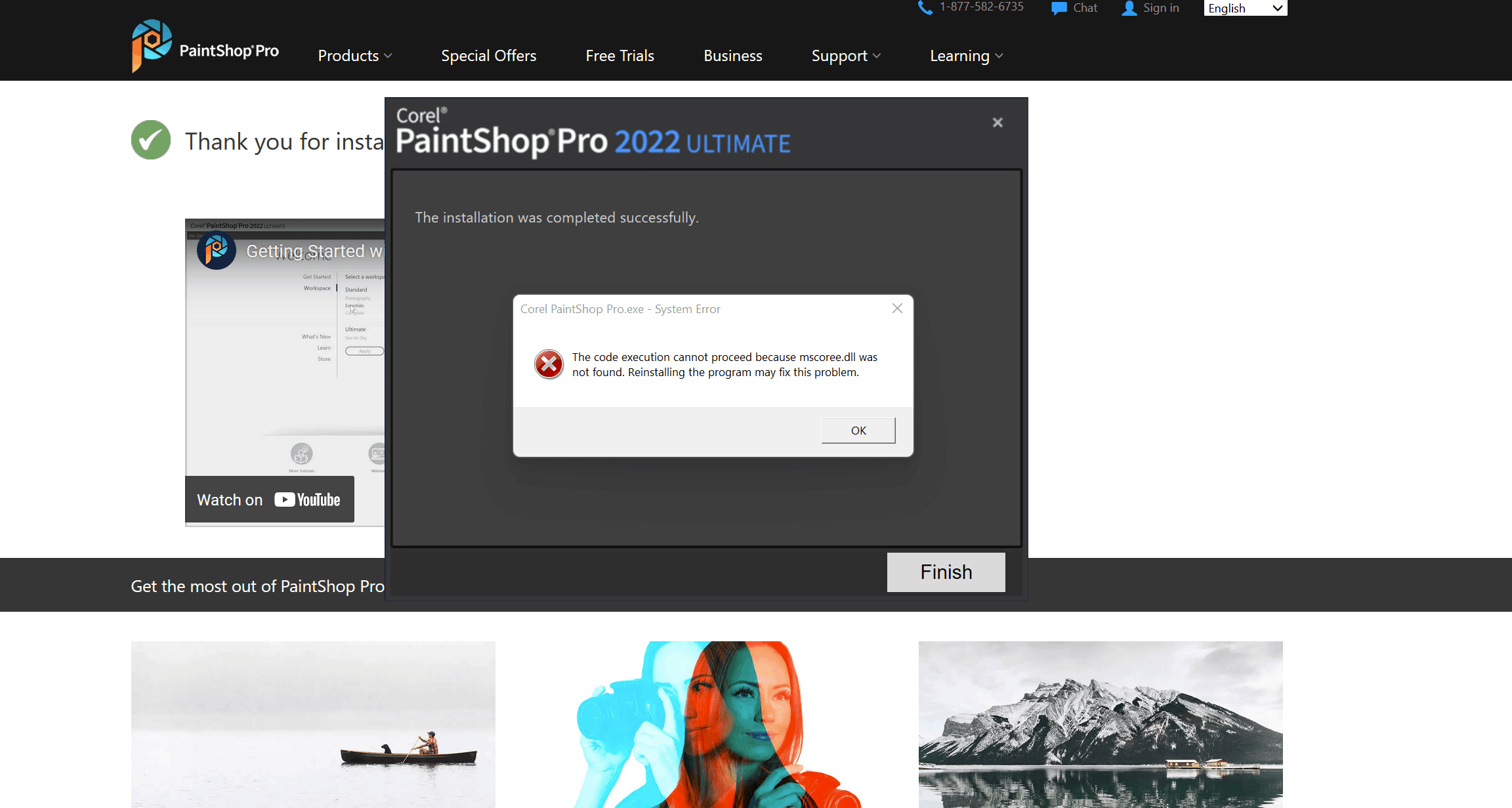Close the System Error dialog
Viewport: 1512px width, 808px height.
coord(897,308)
